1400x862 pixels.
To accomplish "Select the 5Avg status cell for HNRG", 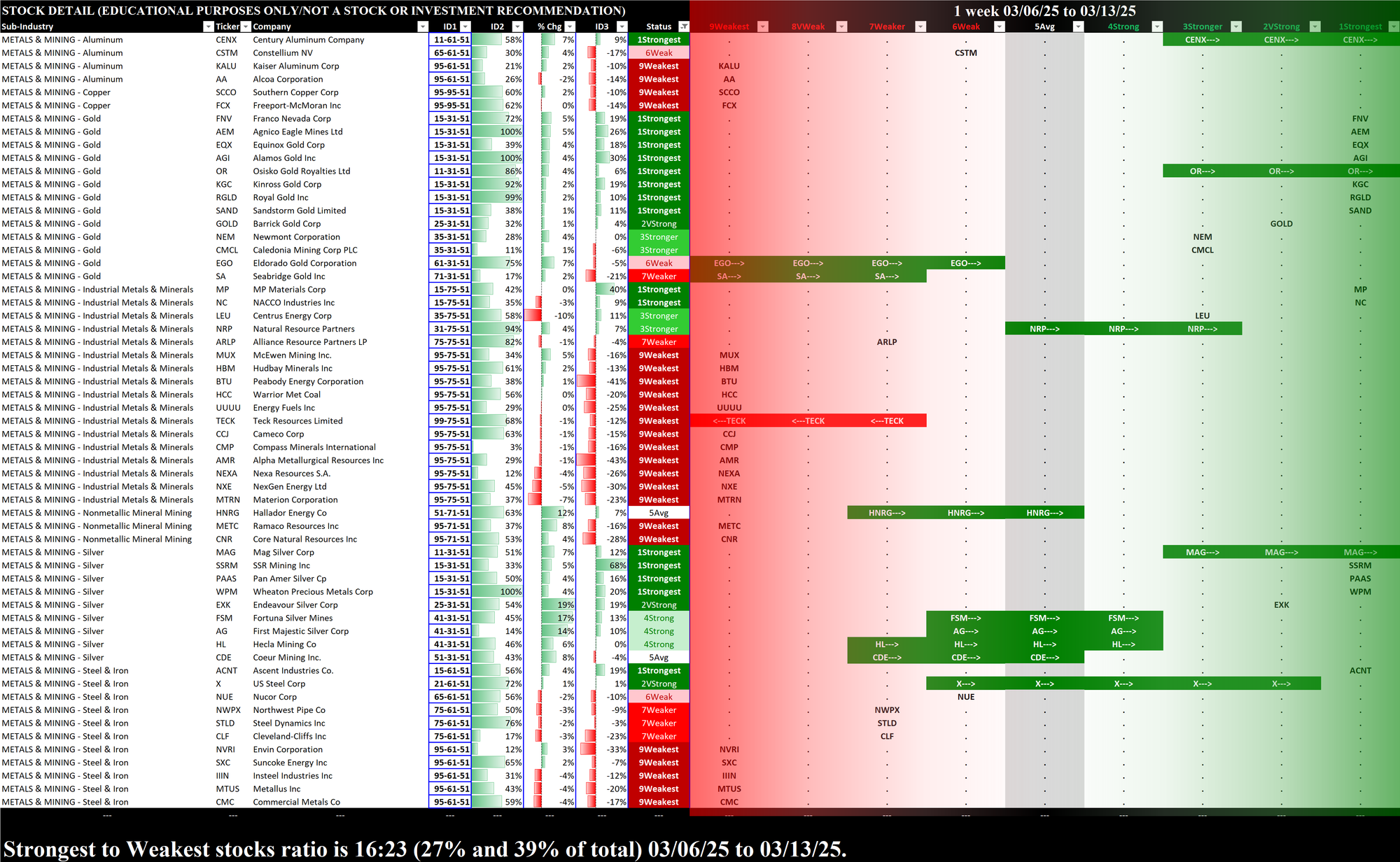I will pyautogui.click(x=659, y=513).
